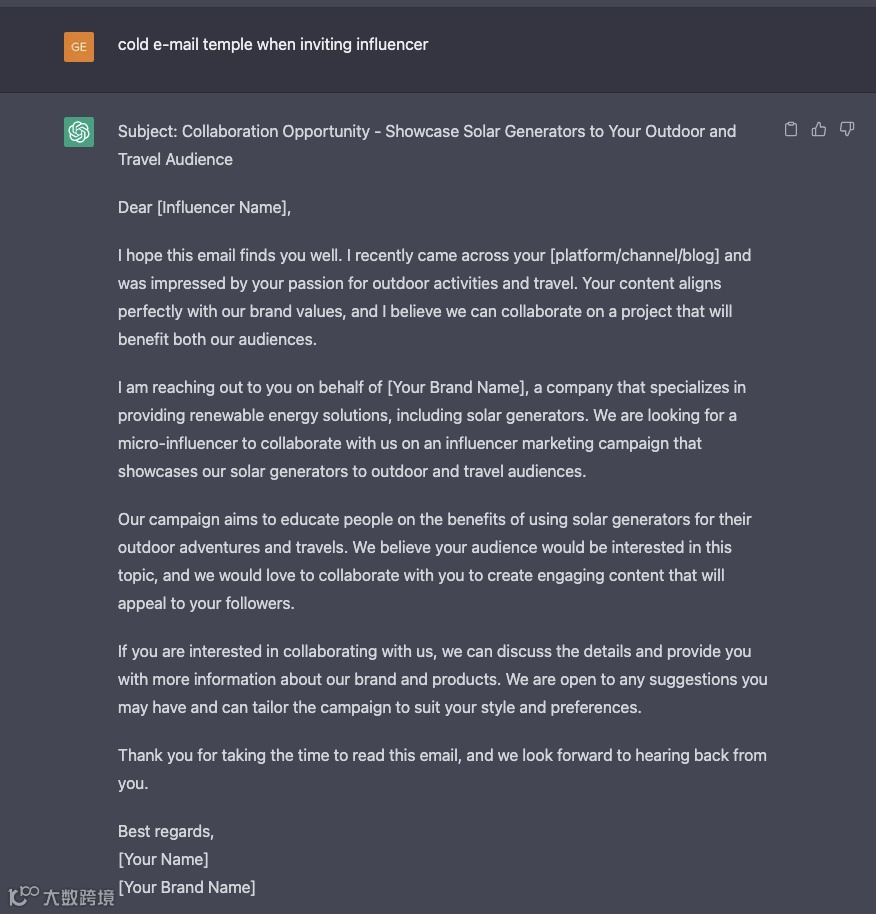Click [Your Brand Name] in the second paragraph
Screen dimensions: 876x914
point(457,387)
